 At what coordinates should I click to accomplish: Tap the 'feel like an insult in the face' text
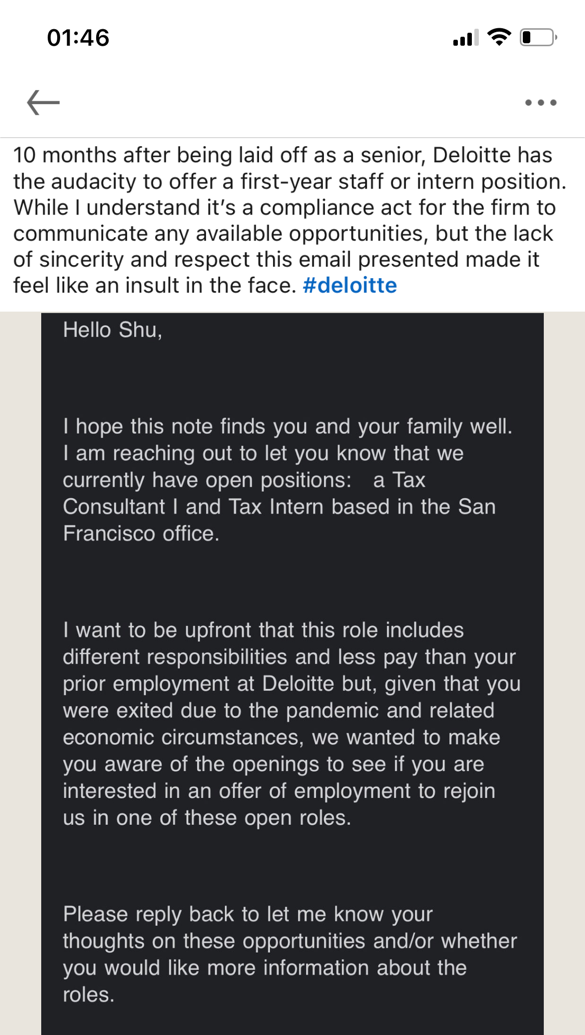click(x=155, y=285)
